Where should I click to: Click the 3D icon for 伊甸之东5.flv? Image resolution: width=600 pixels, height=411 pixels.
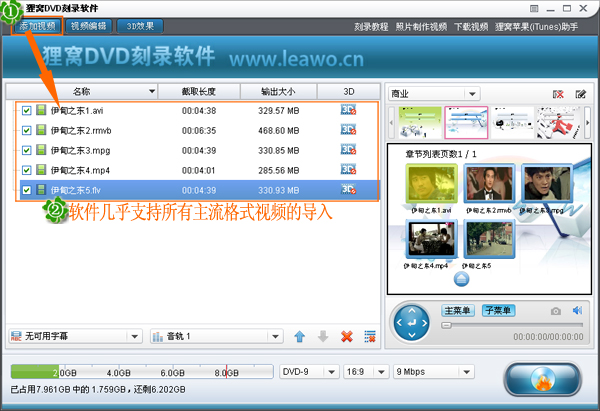click(348, 189)
